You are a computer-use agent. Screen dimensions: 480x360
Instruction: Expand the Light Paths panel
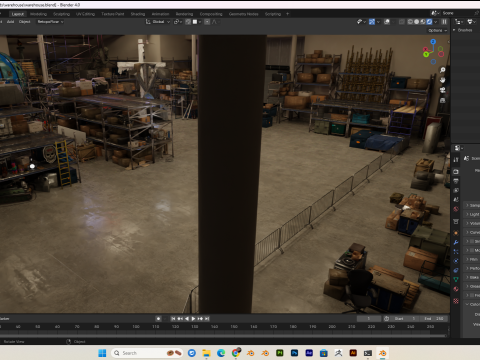(472, 214)
